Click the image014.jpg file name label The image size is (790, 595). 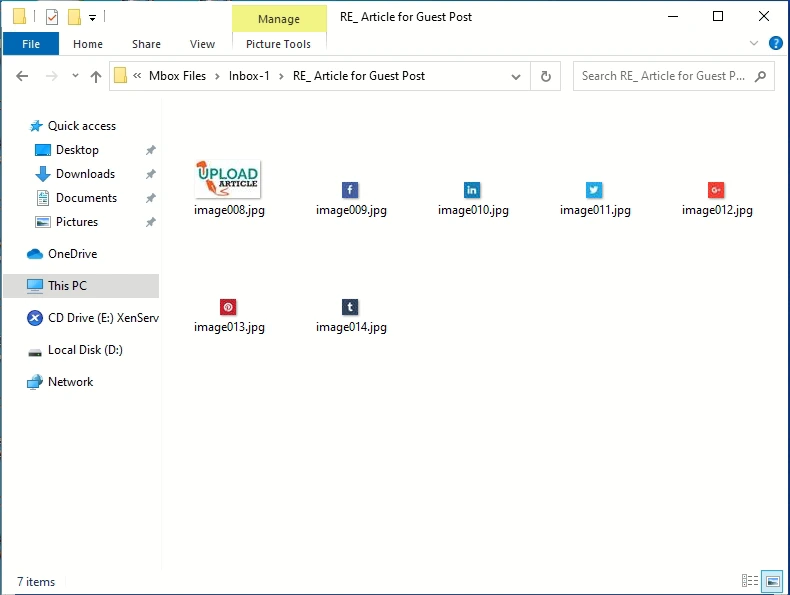pos(351,327)
